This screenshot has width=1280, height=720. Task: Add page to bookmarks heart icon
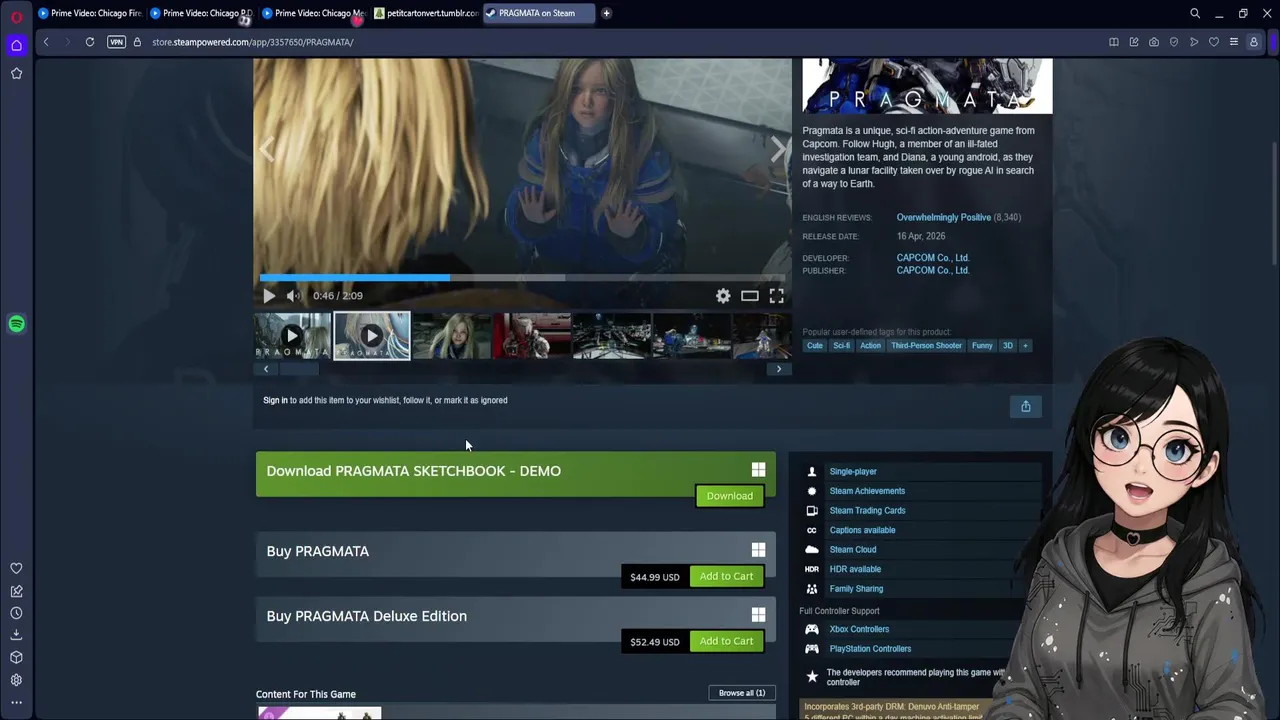tap(1214, 42)
